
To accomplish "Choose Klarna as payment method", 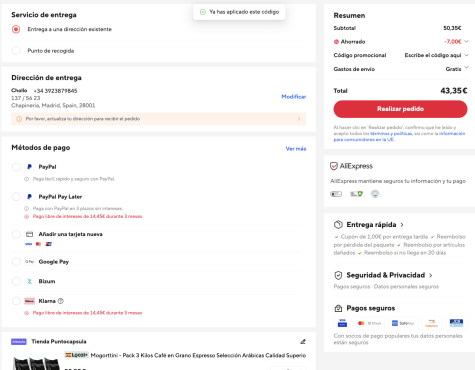I will click(16, 301).
